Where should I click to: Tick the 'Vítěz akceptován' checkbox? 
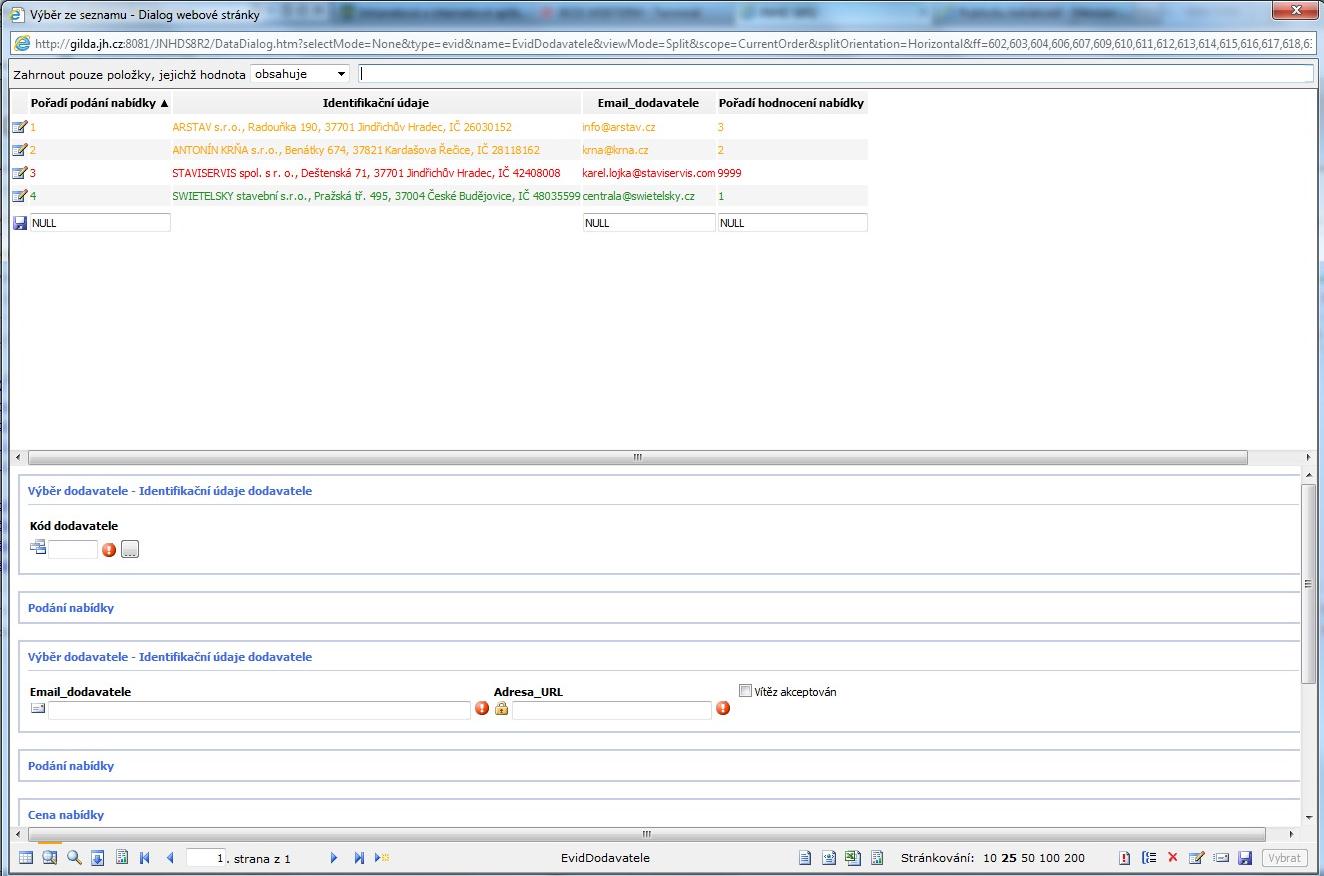(x=745, y=690)
